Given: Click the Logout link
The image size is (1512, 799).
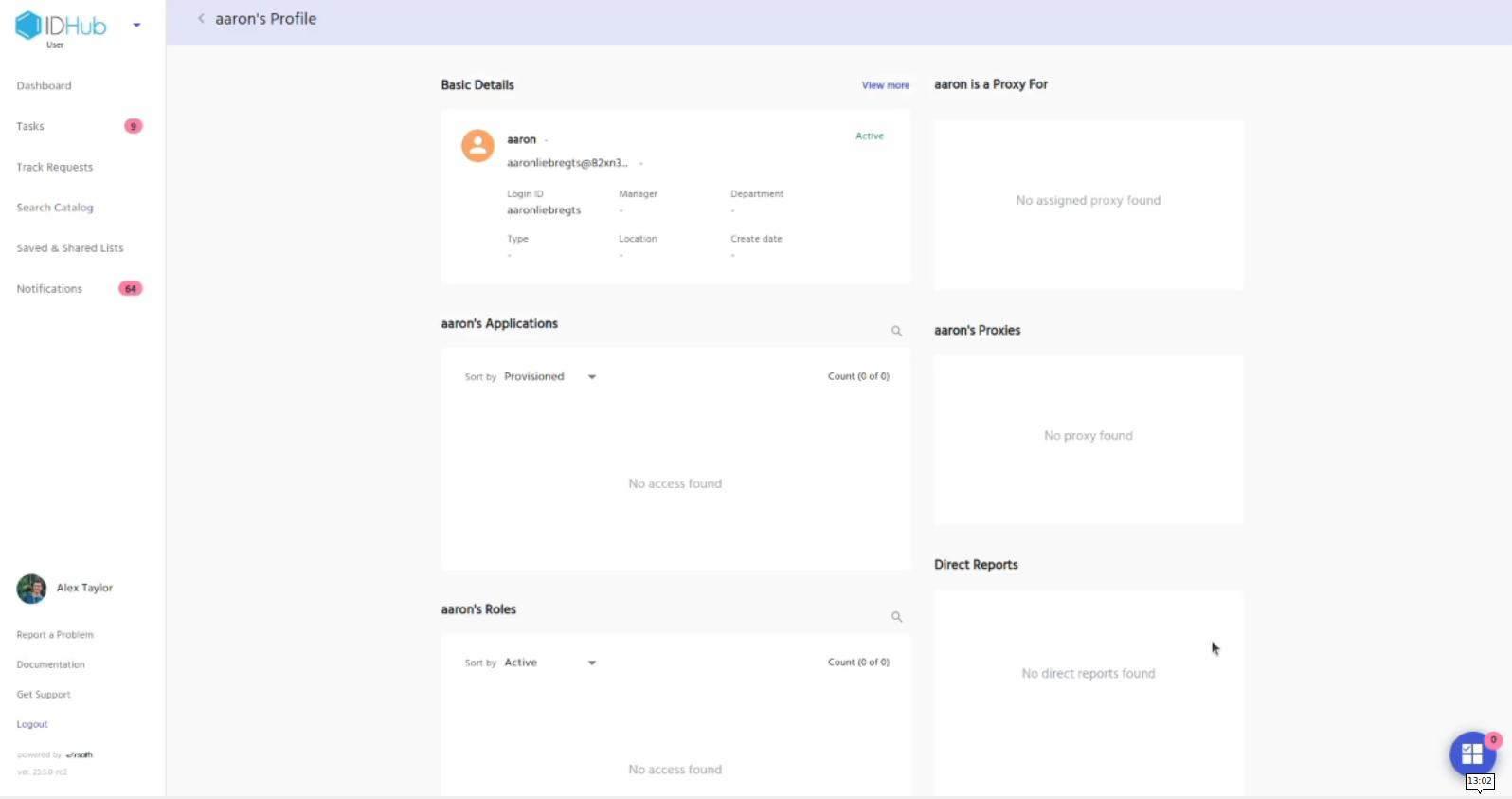Looking at the screenshot, I should [32, 725].
